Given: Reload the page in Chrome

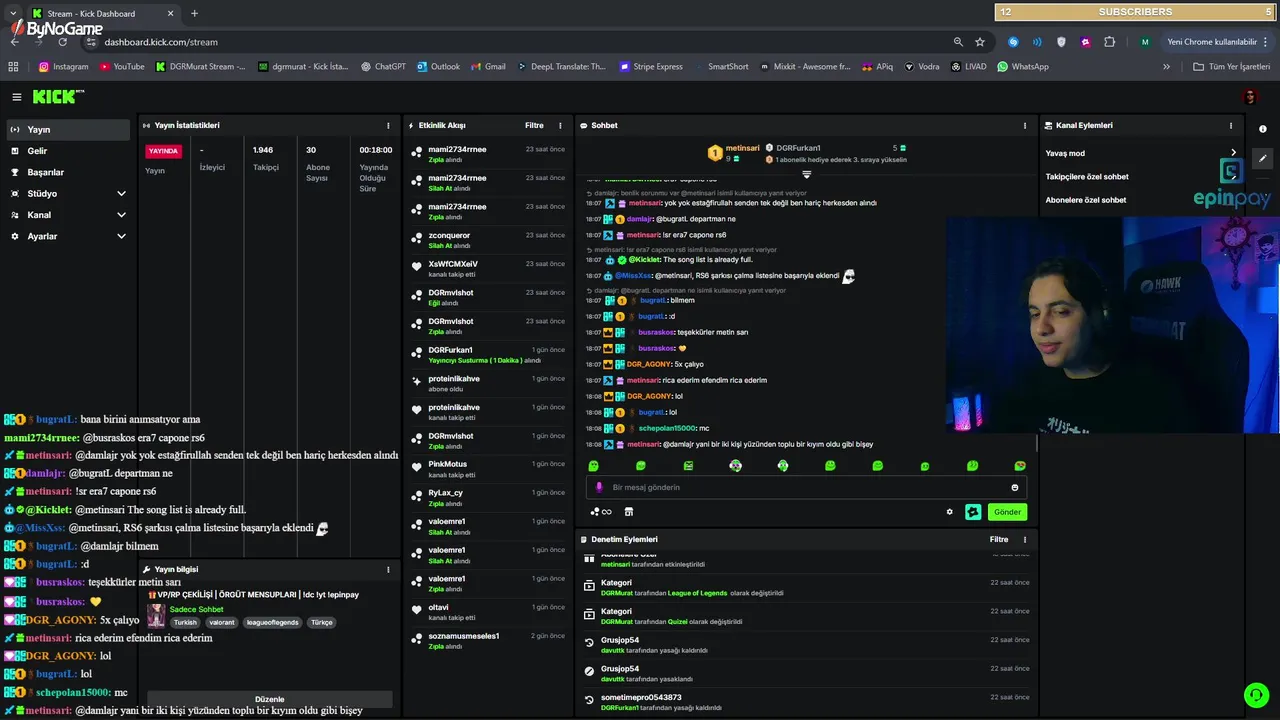Looking at the screenshot, I should pyautogui.click(x=63, y=42).
